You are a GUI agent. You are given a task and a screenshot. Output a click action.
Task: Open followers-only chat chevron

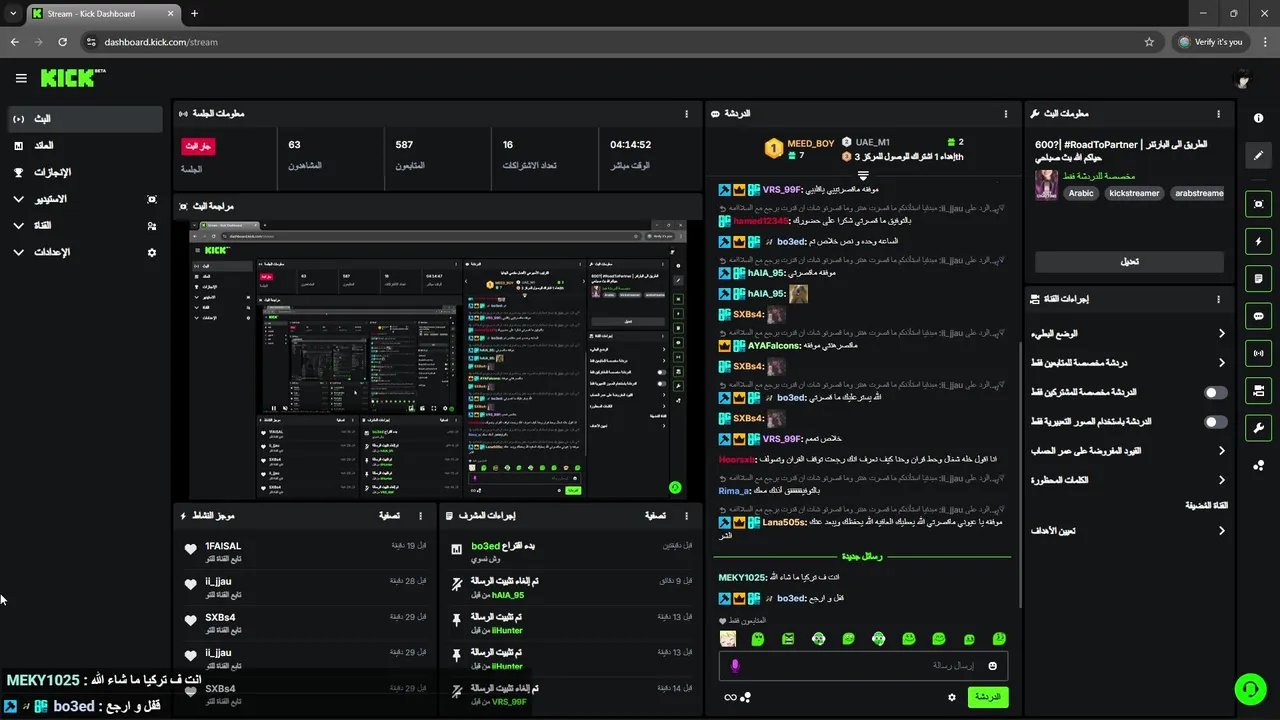[1221, 363]
